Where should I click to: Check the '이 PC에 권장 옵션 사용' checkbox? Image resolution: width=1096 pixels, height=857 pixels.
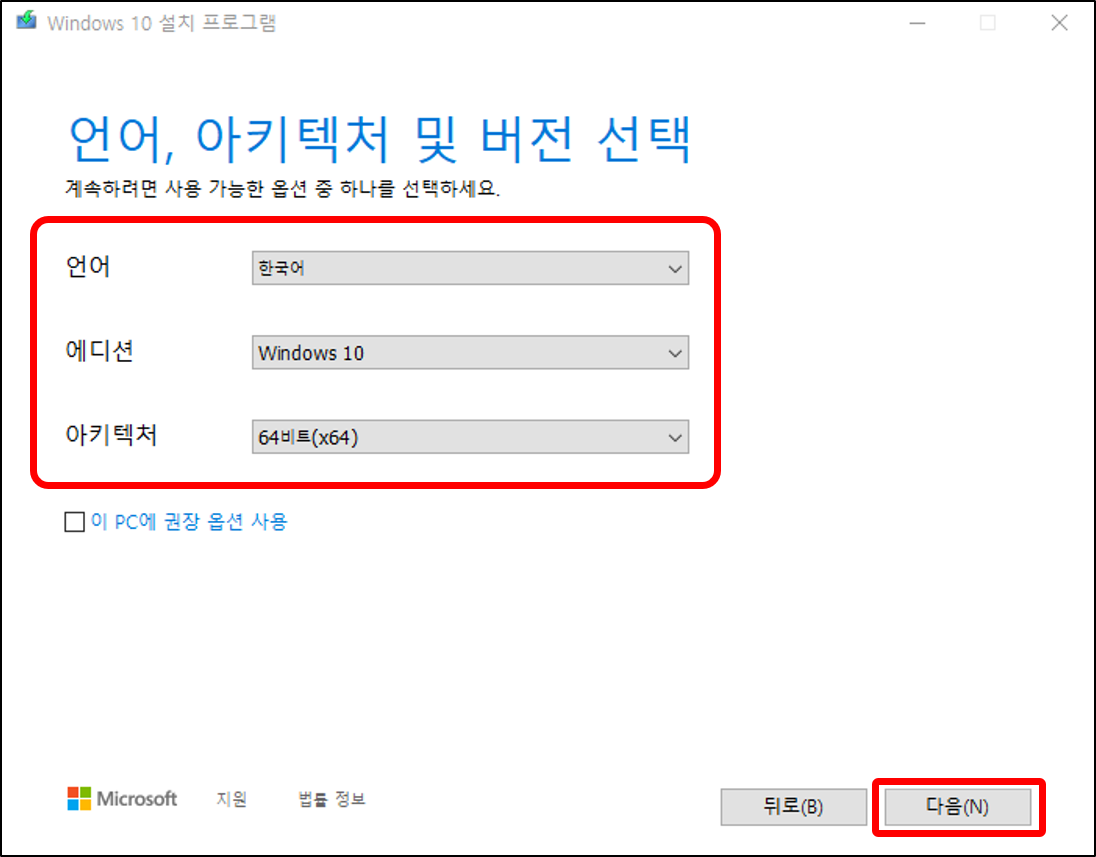(x=74, y=521)
